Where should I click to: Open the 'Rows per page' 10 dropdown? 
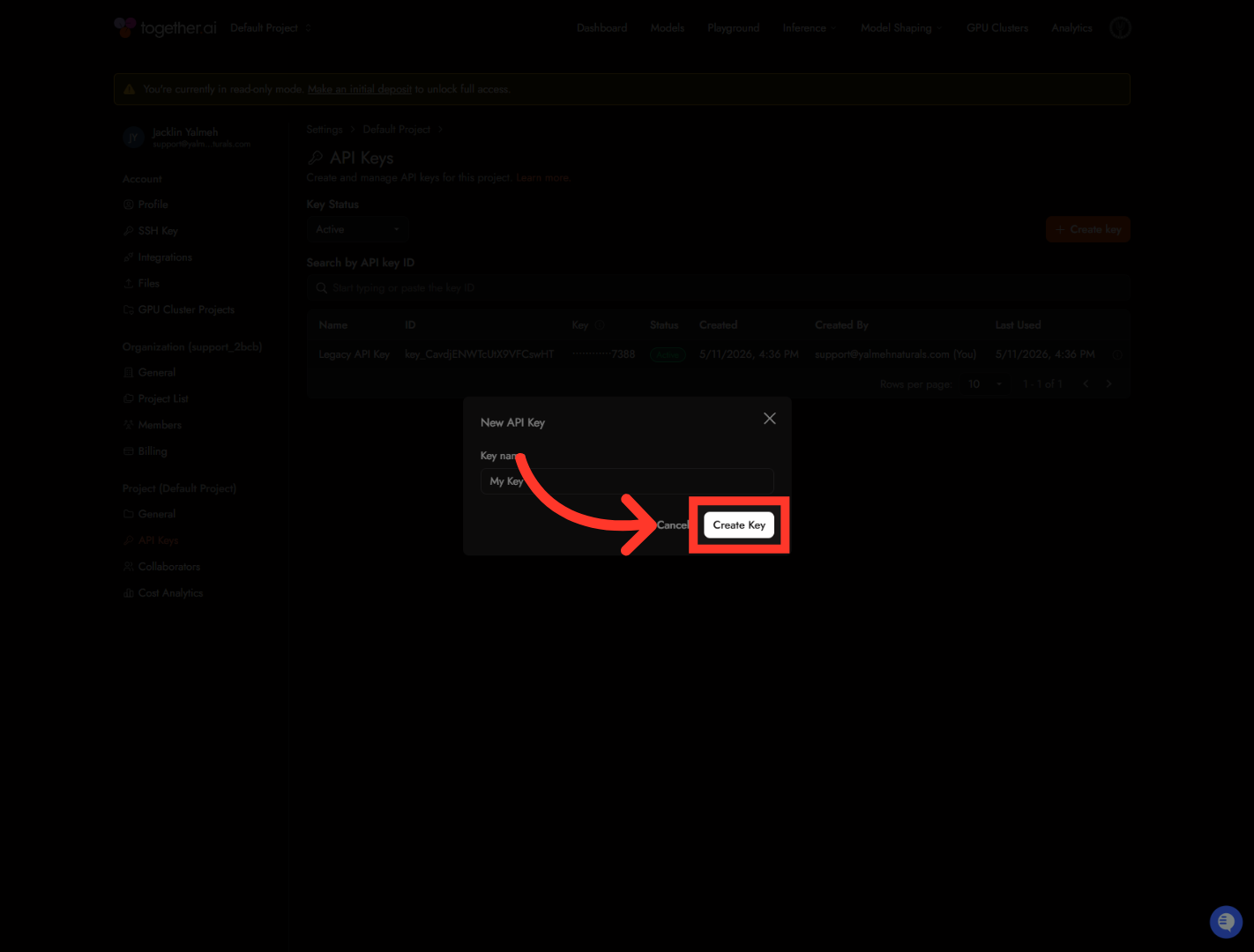[984, 384]
